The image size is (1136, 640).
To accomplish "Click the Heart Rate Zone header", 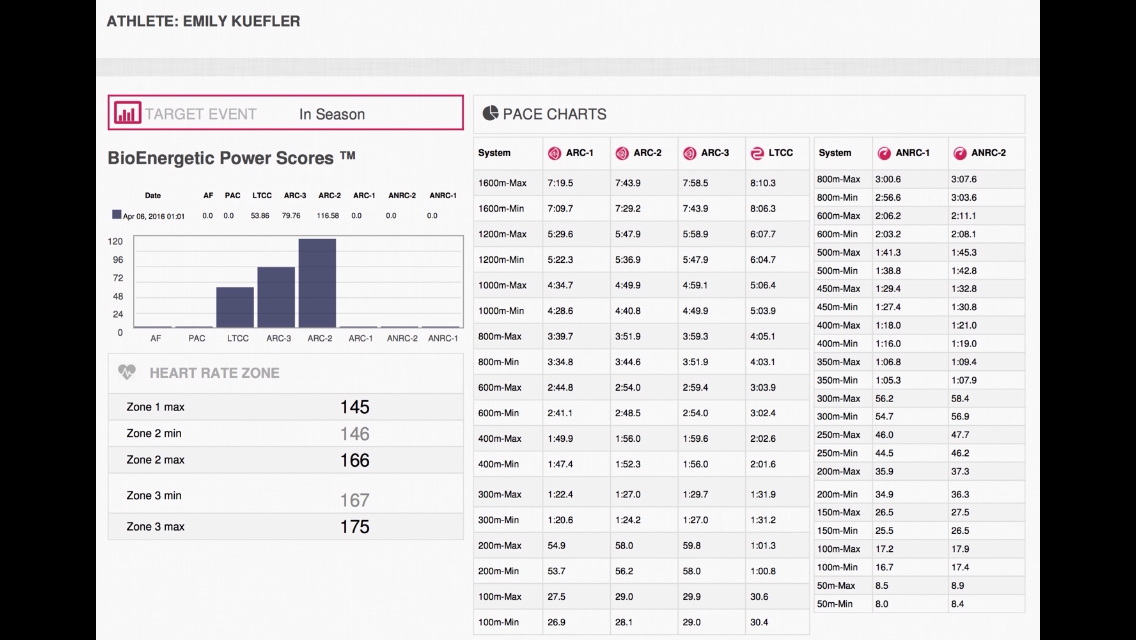I will [214, 373].
